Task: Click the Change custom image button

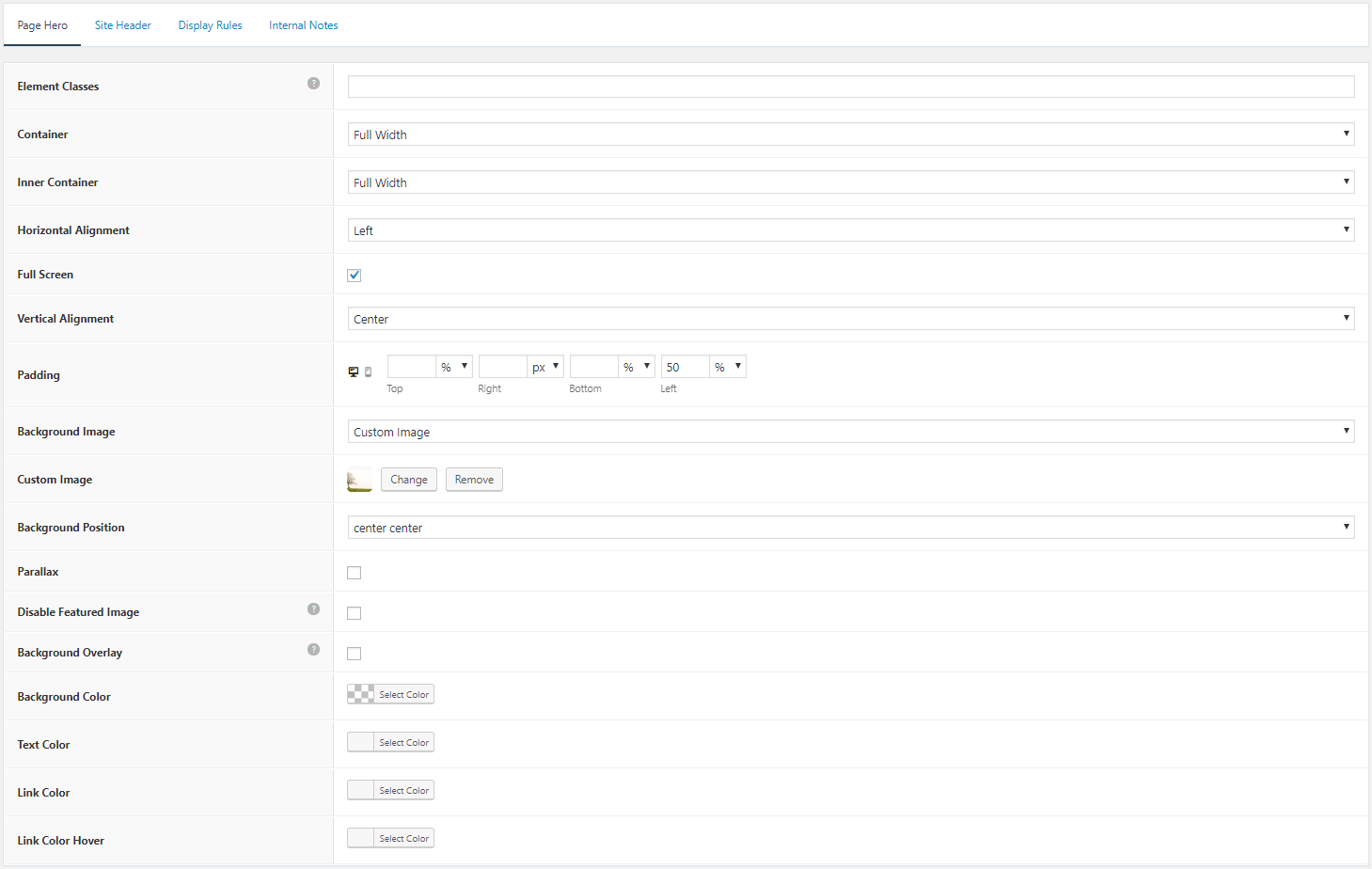Action: [409, 480]
